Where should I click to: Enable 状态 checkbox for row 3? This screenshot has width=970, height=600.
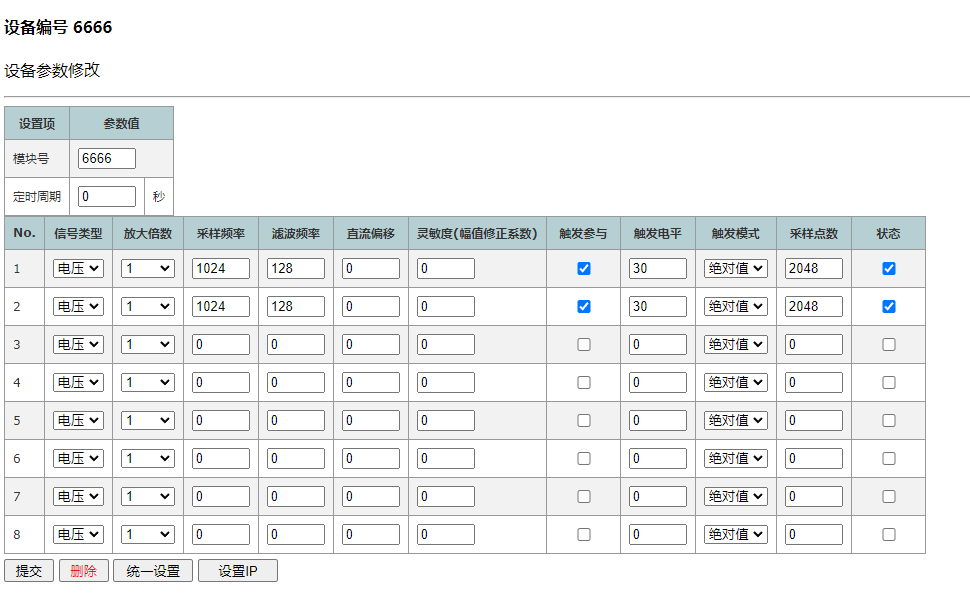click(x=888, y=345)
